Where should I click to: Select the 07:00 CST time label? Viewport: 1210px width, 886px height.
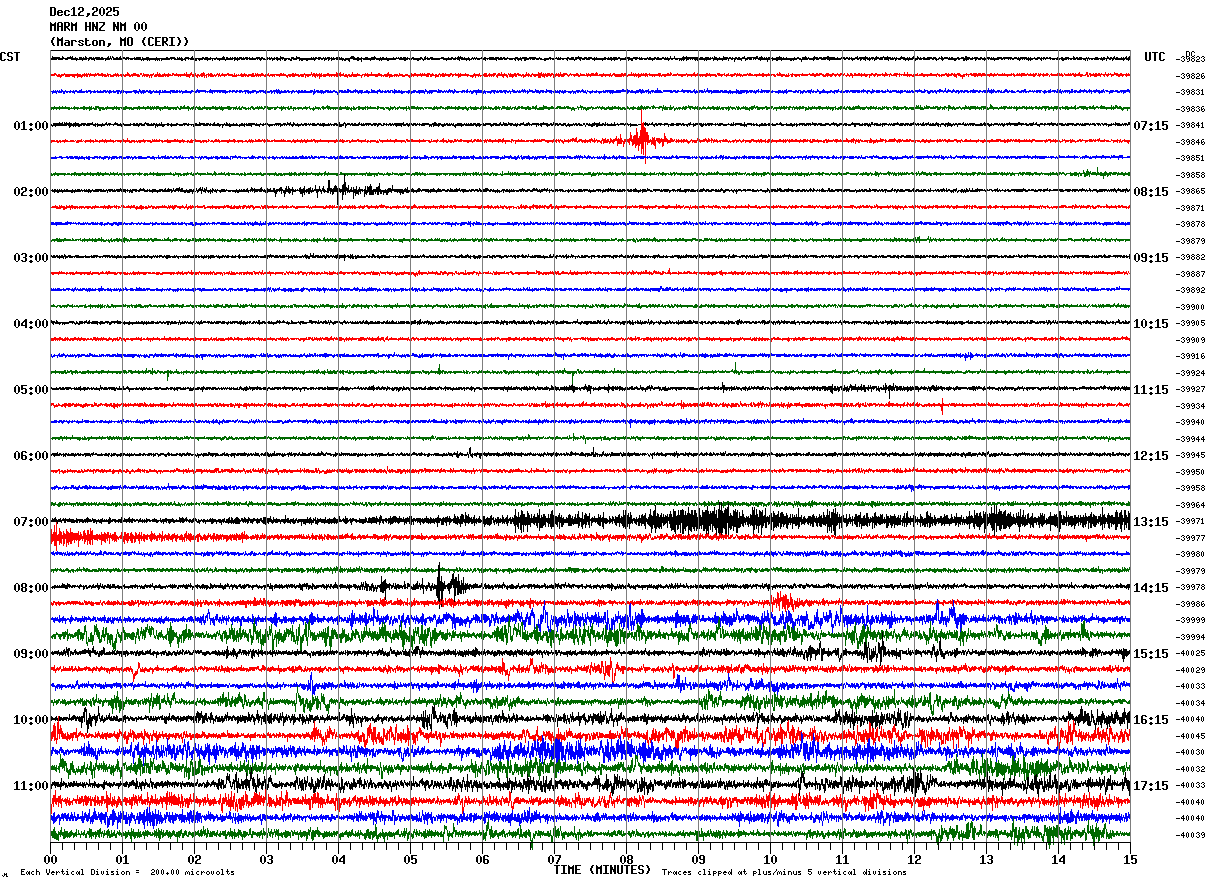pyautogui.click(x=30, y=522)
